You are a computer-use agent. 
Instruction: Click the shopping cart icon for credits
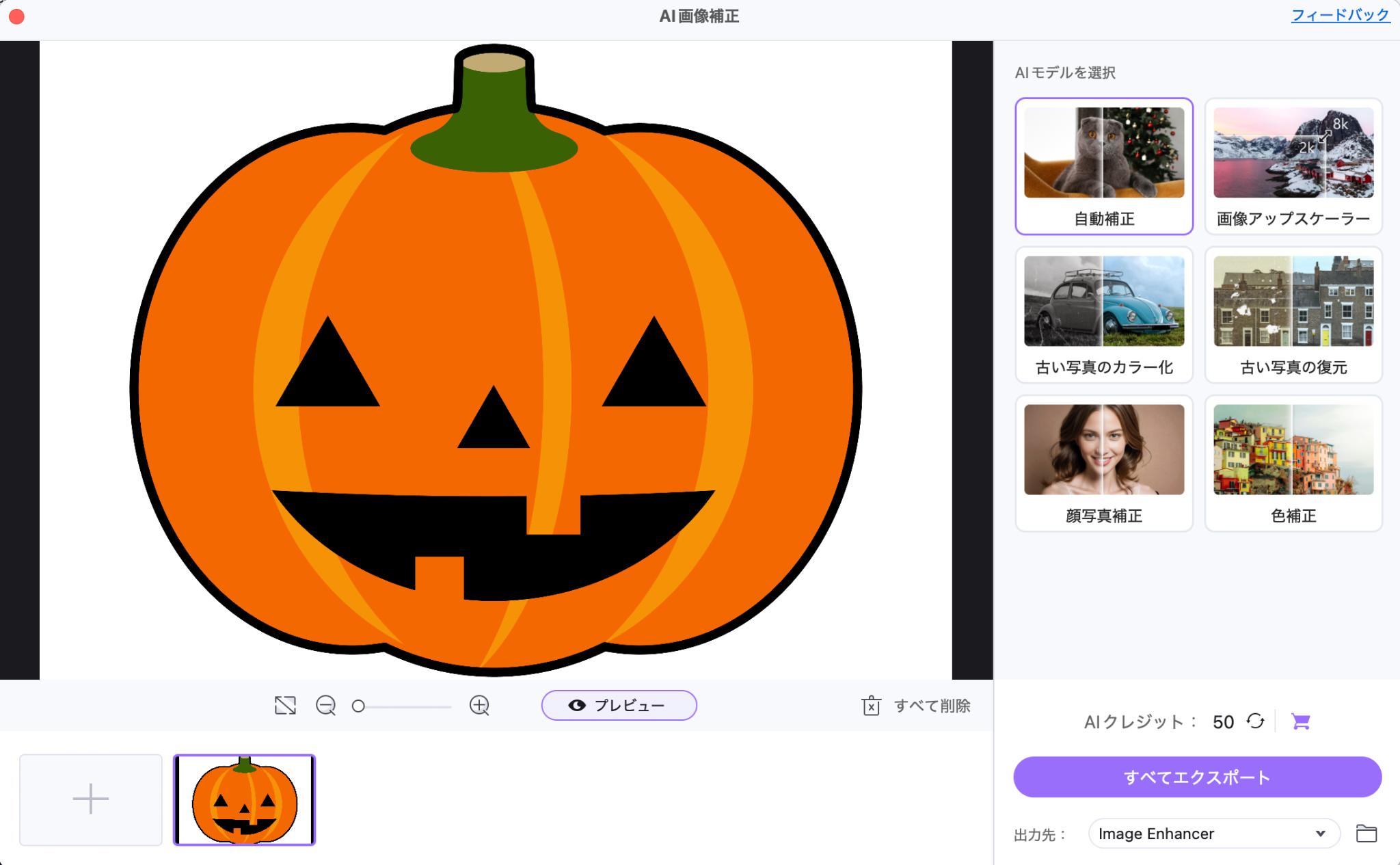click(x=1301, y=721)
